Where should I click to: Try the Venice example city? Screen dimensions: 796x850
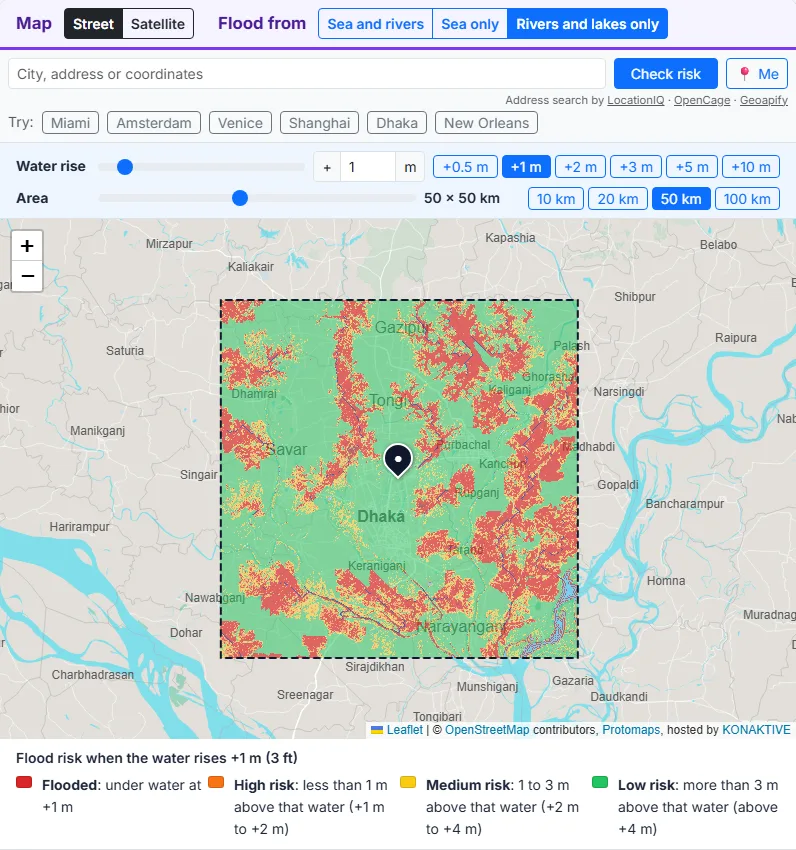tap(240, 123)
